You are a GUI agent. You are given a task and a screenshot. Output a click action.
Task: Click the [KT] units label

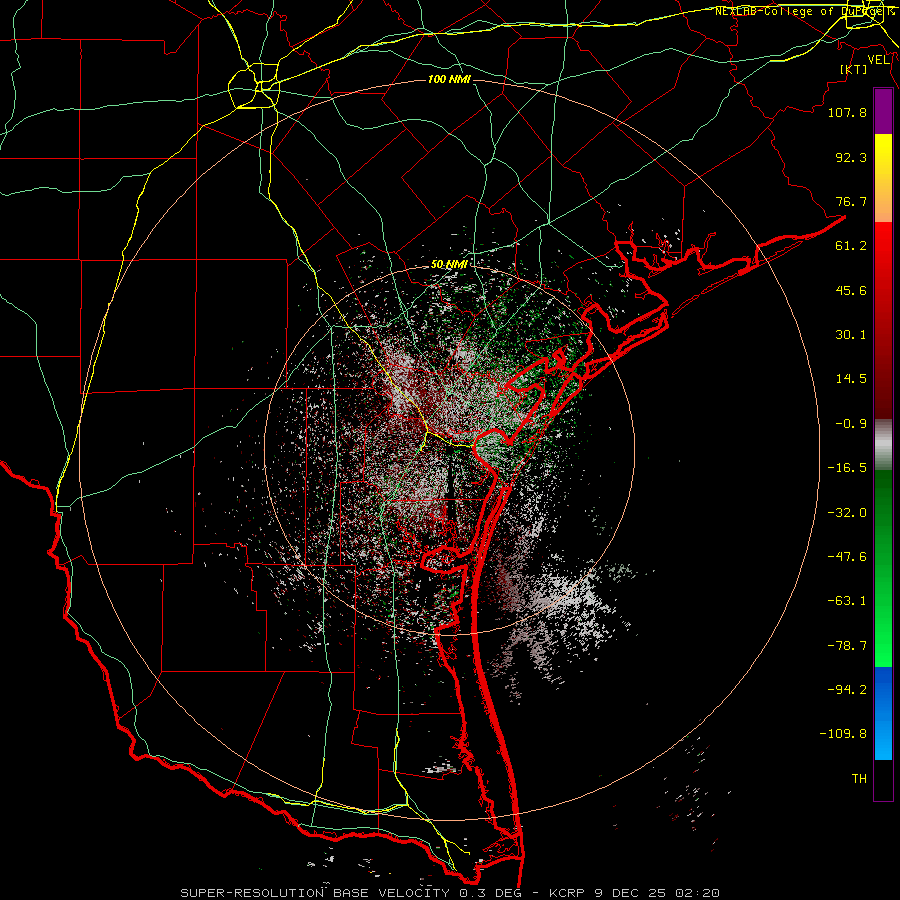854,69
